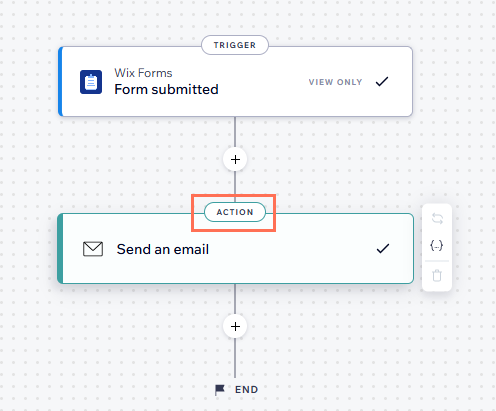Add a step after Send an email
Image resolution: width=496 pixels, height=411 pixels.
[x=235, y=326]
